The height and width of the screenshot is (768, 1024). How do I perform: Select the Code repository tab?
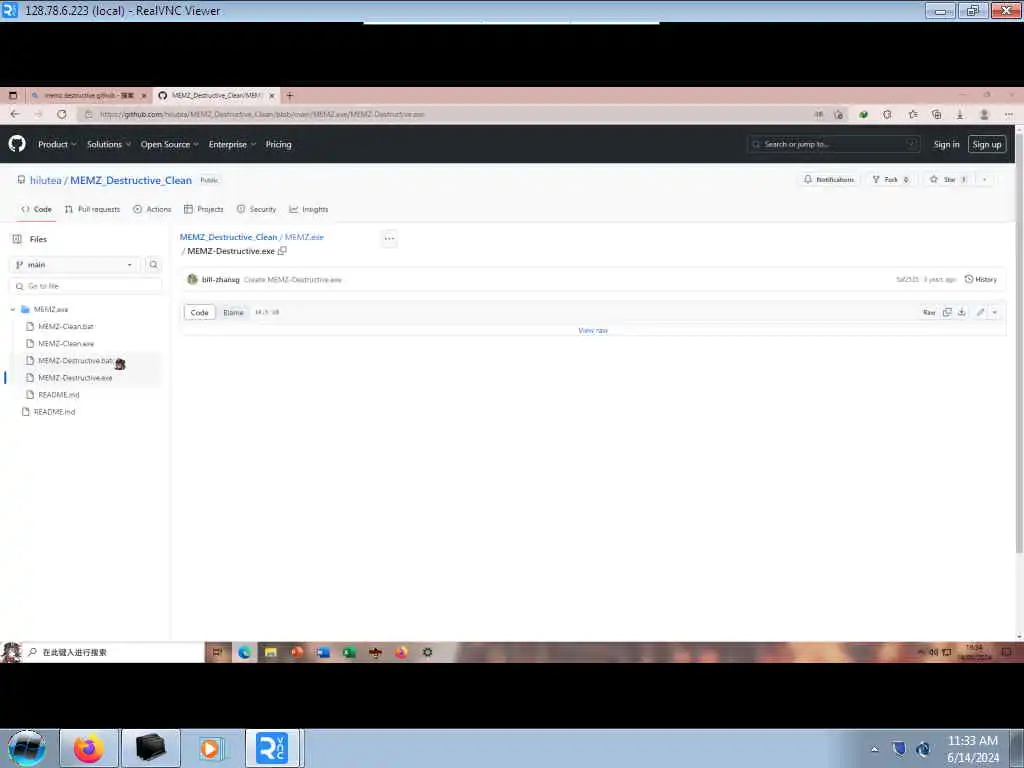tap(37, 210)
